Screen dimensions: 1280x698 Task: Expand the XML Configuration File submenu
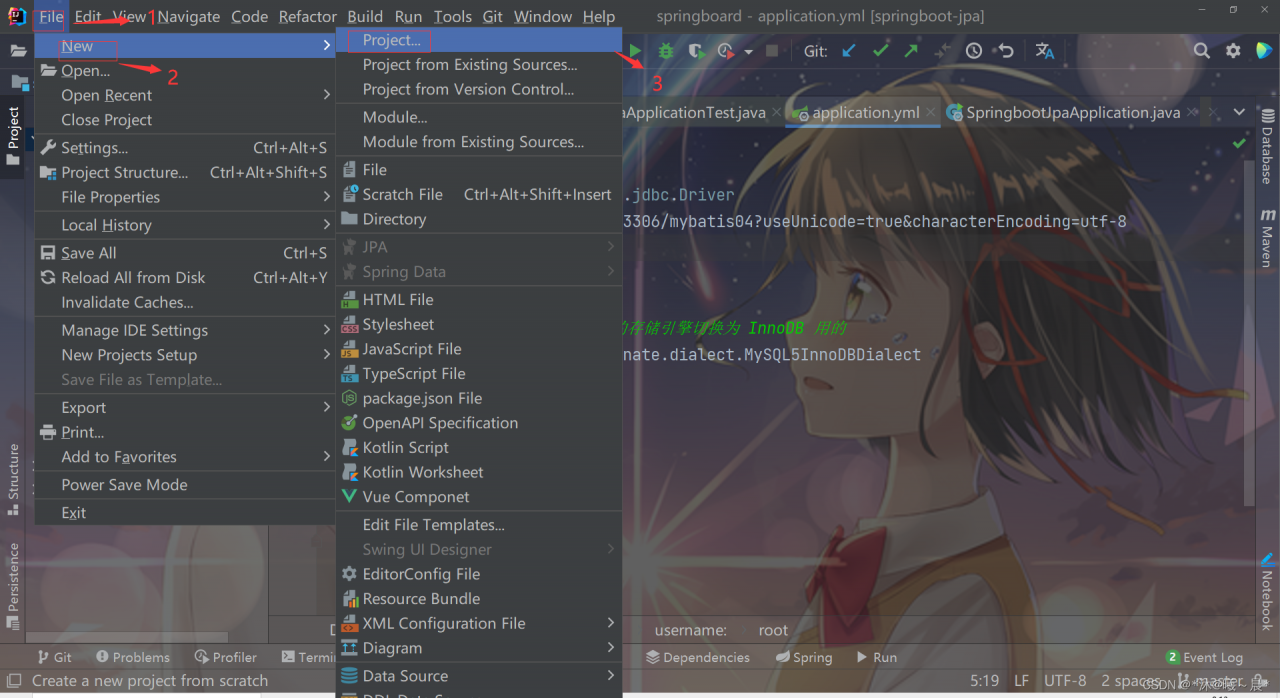(610, 623)
